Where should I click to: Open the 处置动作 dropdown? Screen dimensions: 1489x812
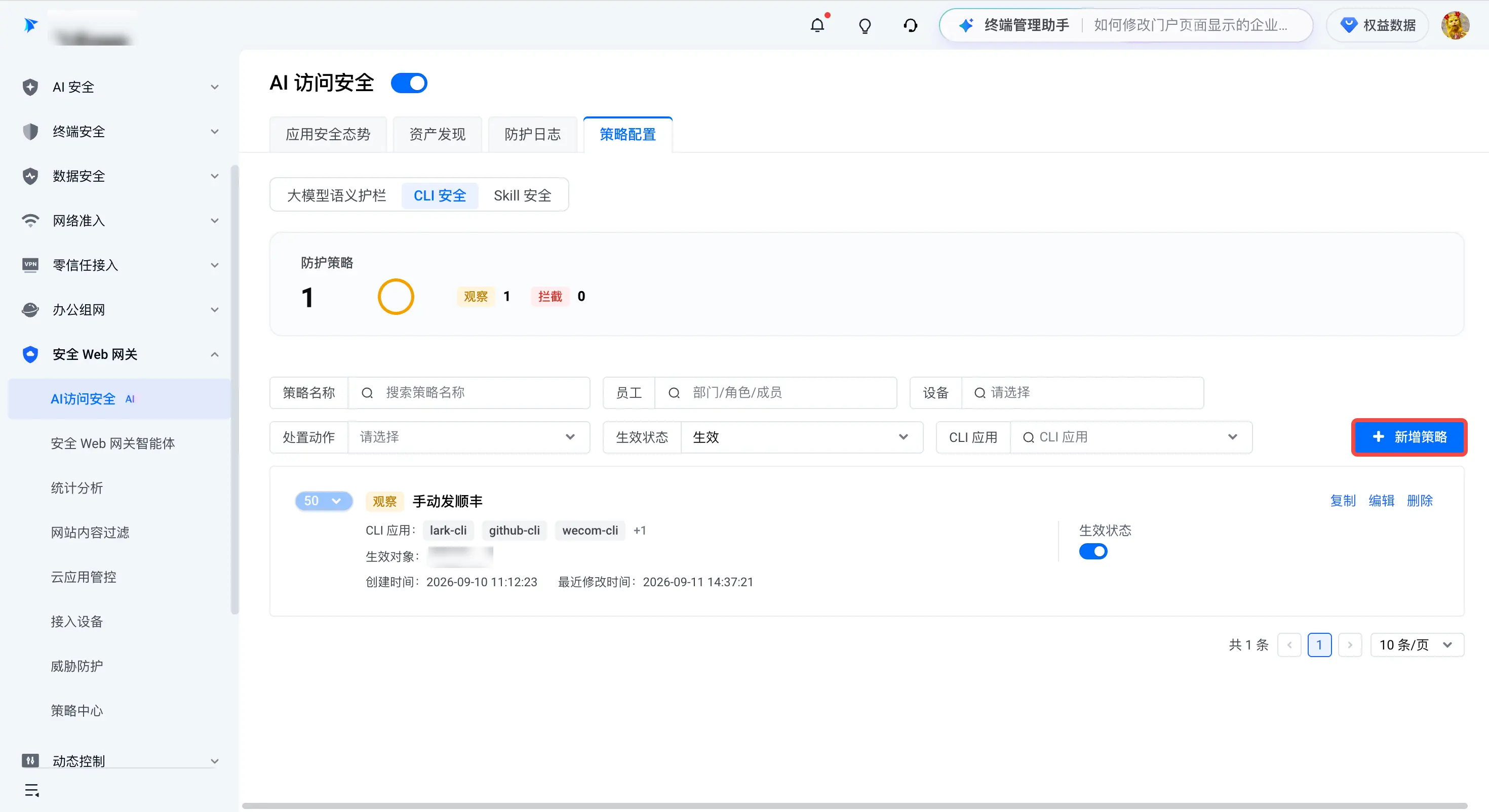coord(468,437)
